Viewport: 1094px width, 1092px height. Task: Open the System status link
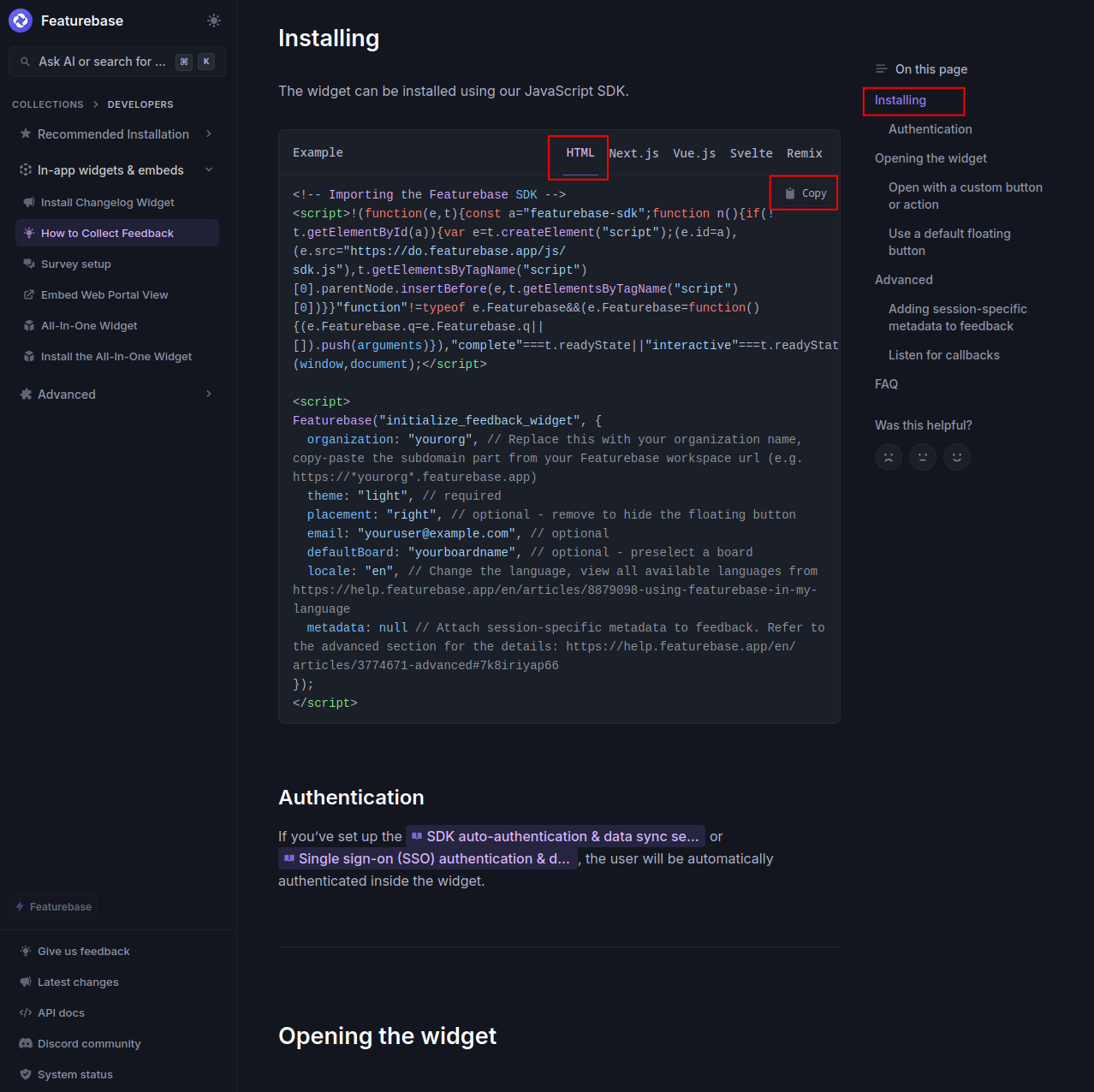tap(75, 1075)
